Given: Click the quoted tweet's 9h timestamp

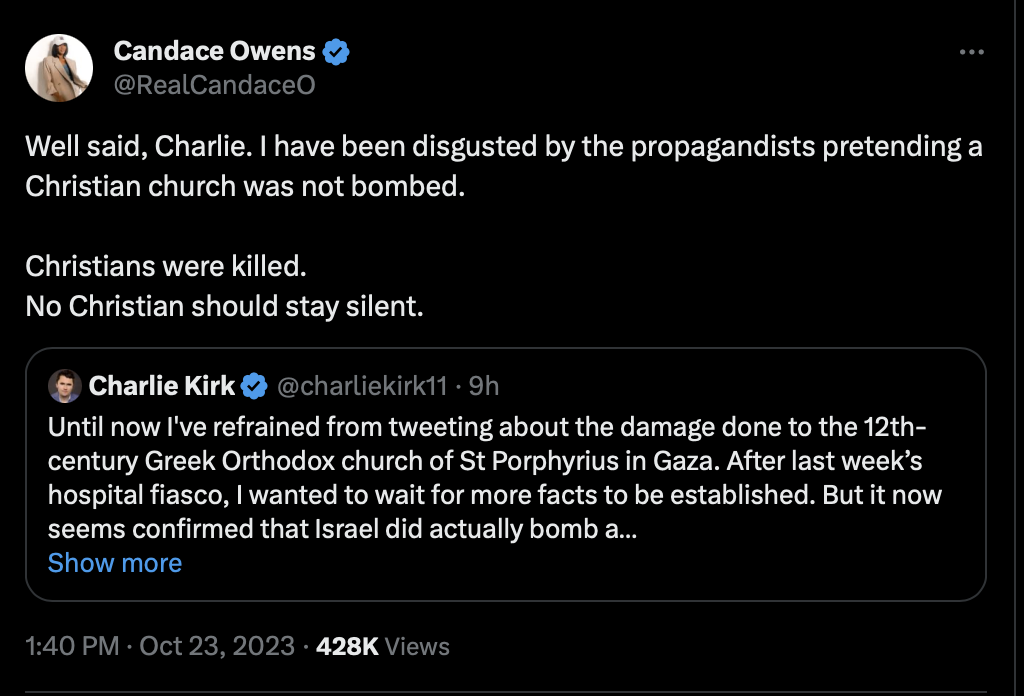Looking at the screenshot, I should tap(484, 385).
